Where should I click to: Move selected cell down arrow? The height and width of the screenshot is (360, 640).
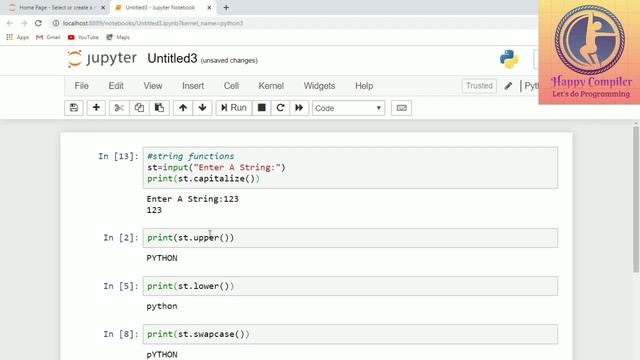click(202, 108)
